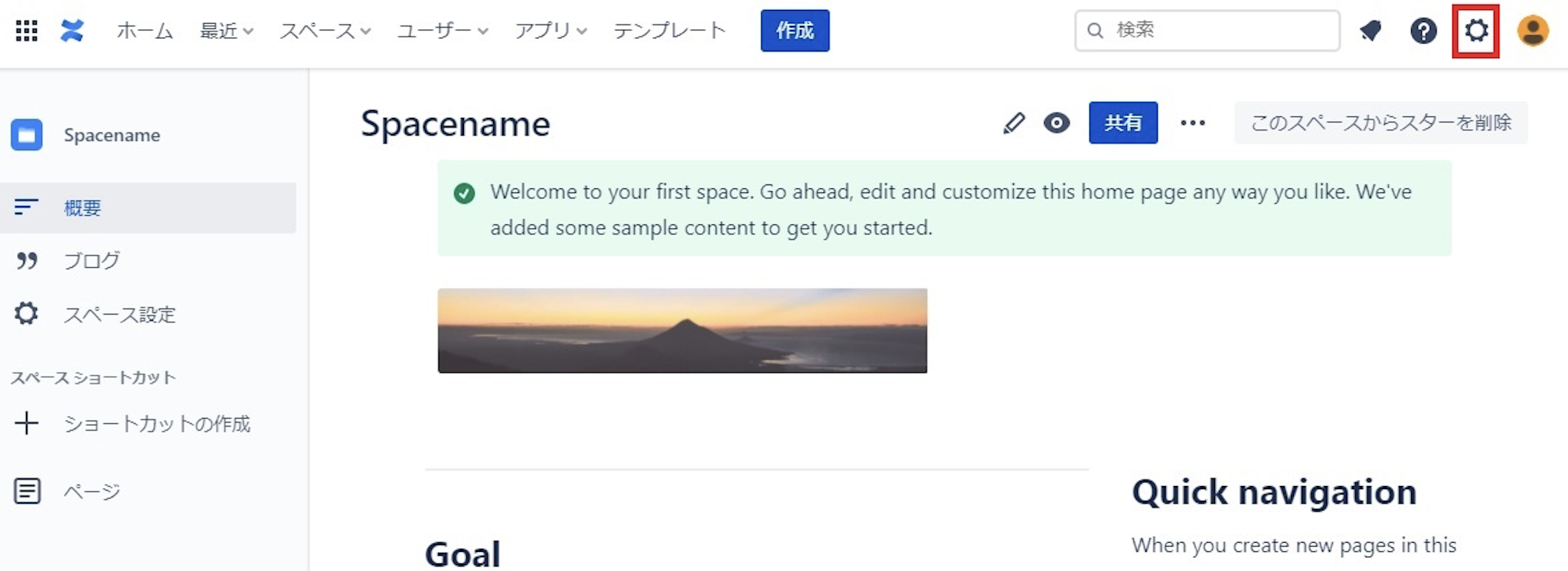Expand the 最近 dropdown
Screen dimensions: 1568x571
226,31
